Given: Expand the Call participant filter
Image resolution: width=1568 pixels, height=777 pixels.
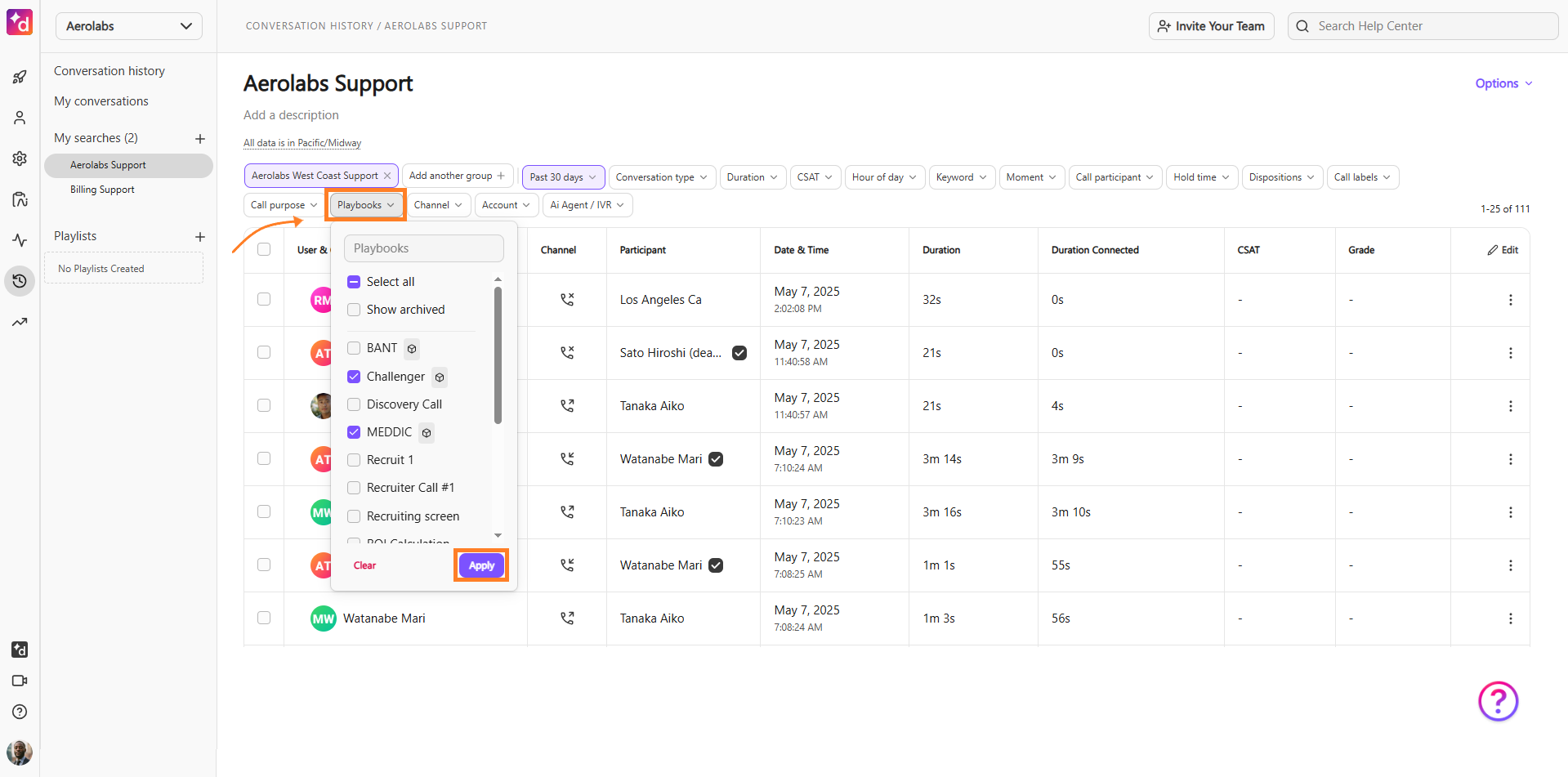Looking at the screenshot, I should point(1115,177).
